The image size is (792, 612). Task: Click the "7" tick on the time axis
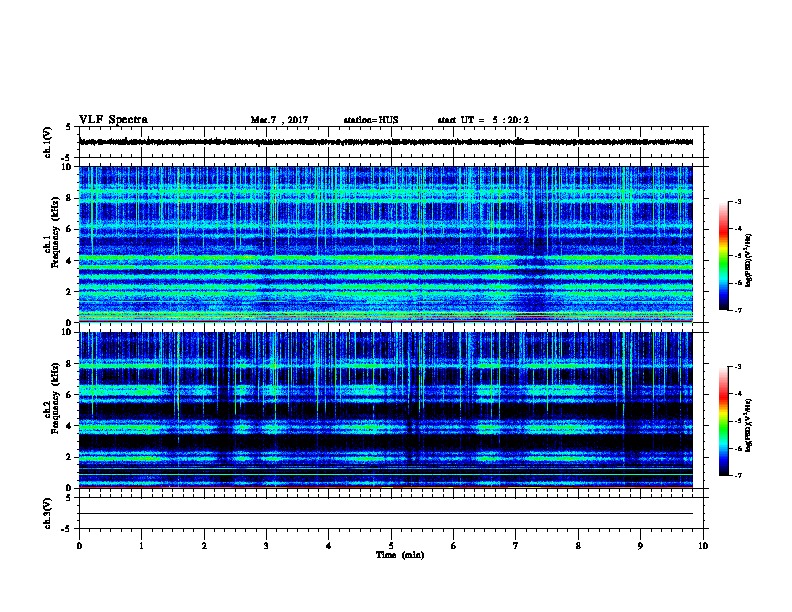[516, 546]
